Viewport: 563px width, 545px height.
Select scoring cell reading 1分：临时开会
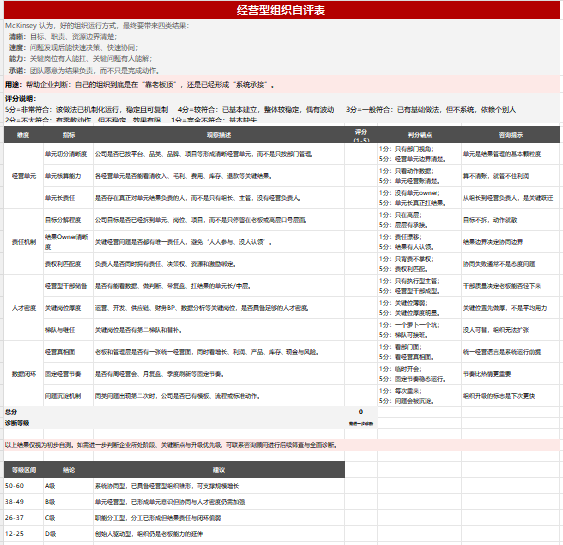pyautogui.click(x=419, y=374)
